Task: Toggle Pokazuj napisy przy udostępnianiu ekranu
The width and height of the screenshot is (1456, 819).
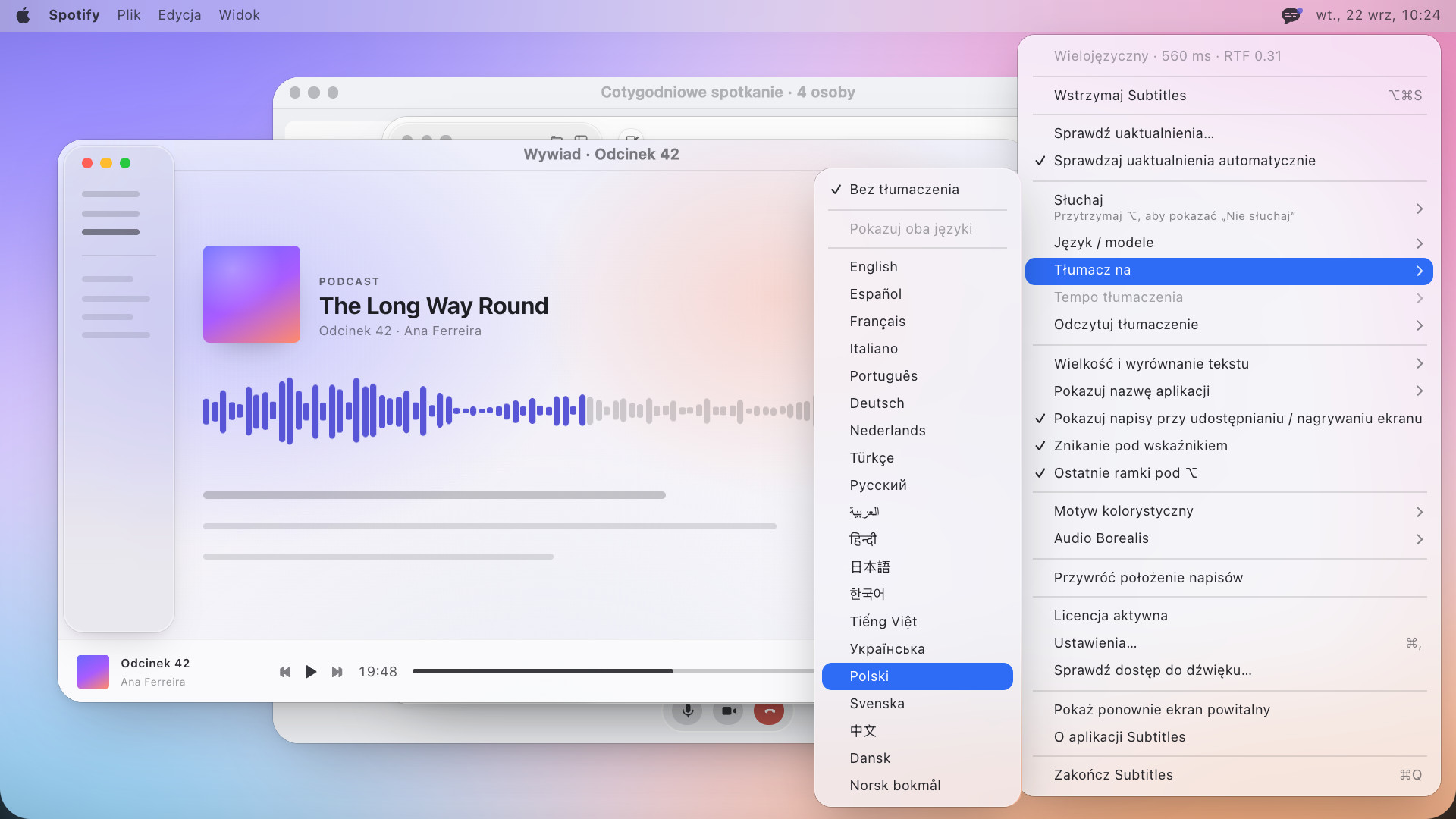Action: coord(1228,419)
